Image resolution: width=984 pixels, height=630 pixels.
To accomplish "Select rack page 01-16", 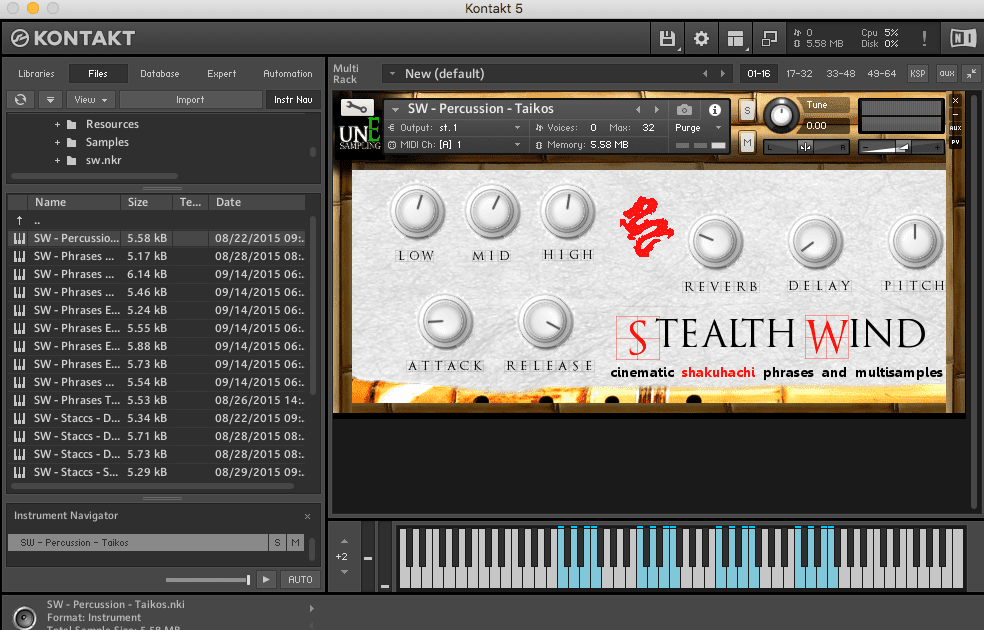I will tap(759, 73).
